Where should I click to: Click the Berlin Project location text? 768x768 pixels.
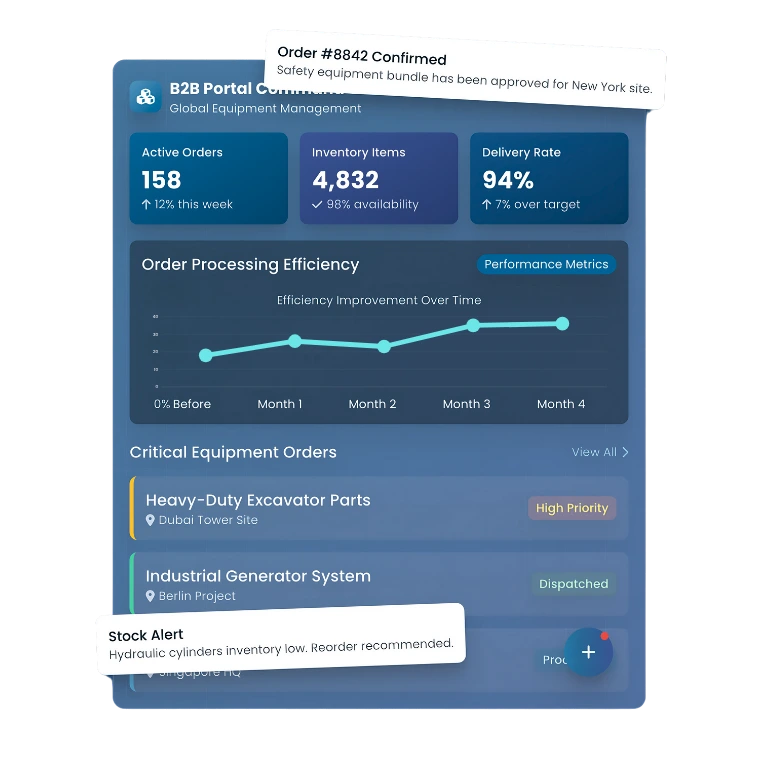click(197, 596)
